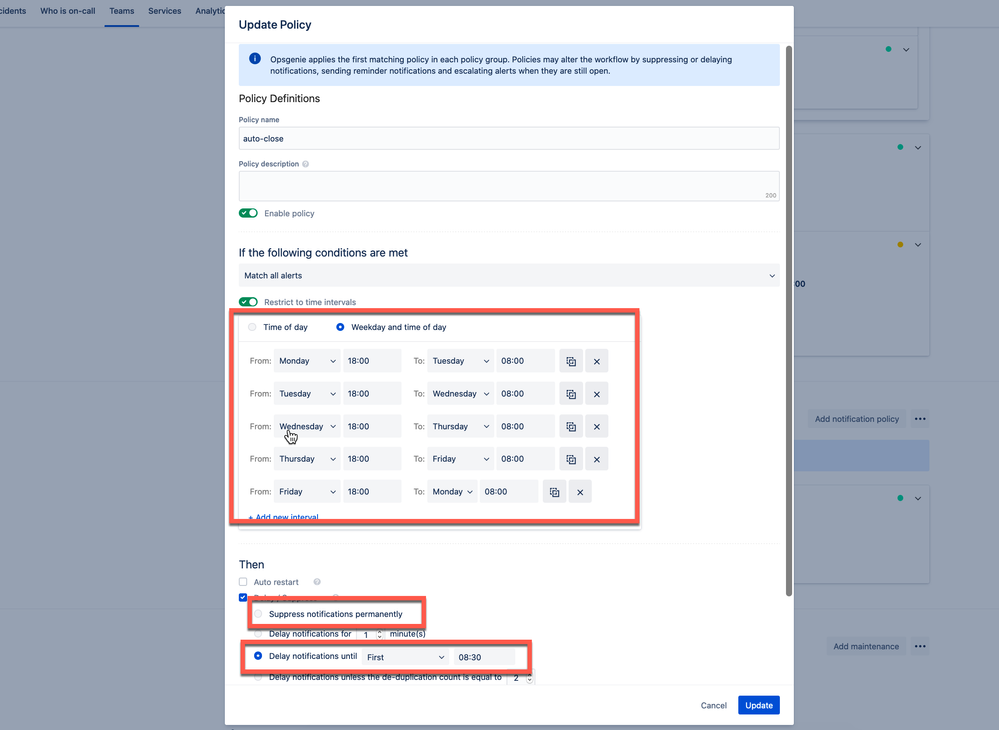
Task: Open From day dropdown showing Wednesday
Action: [306, 427]
